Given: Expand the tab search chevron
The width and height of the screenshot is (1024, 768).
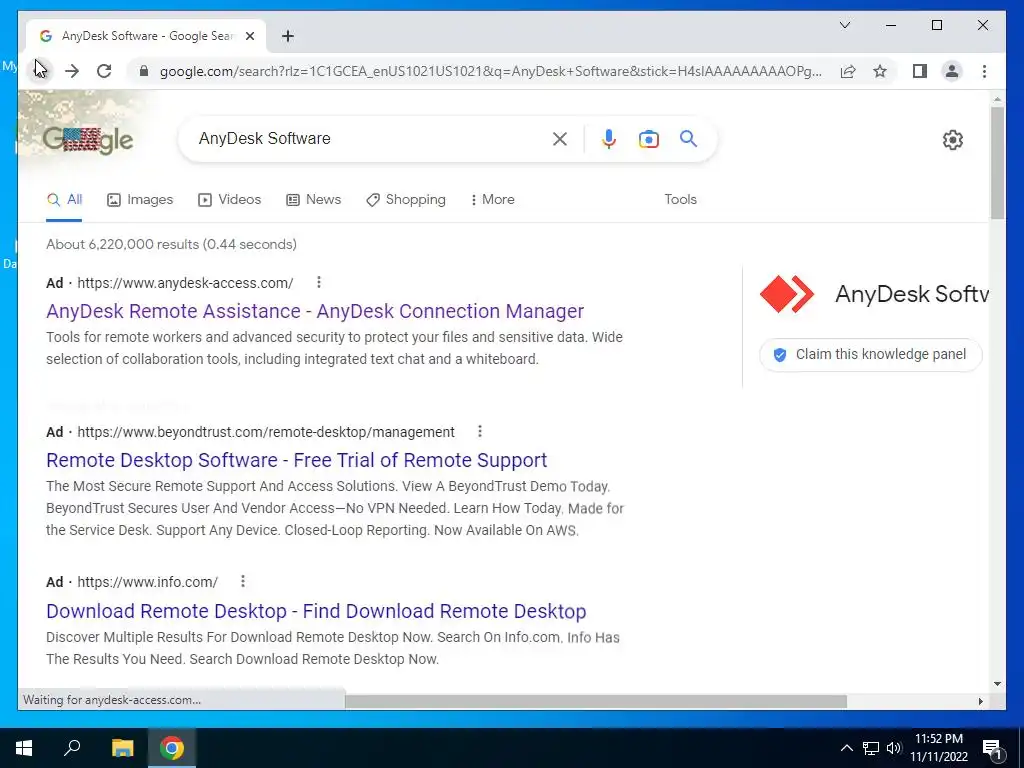Looking at the screenshot, I should [844, 25].
